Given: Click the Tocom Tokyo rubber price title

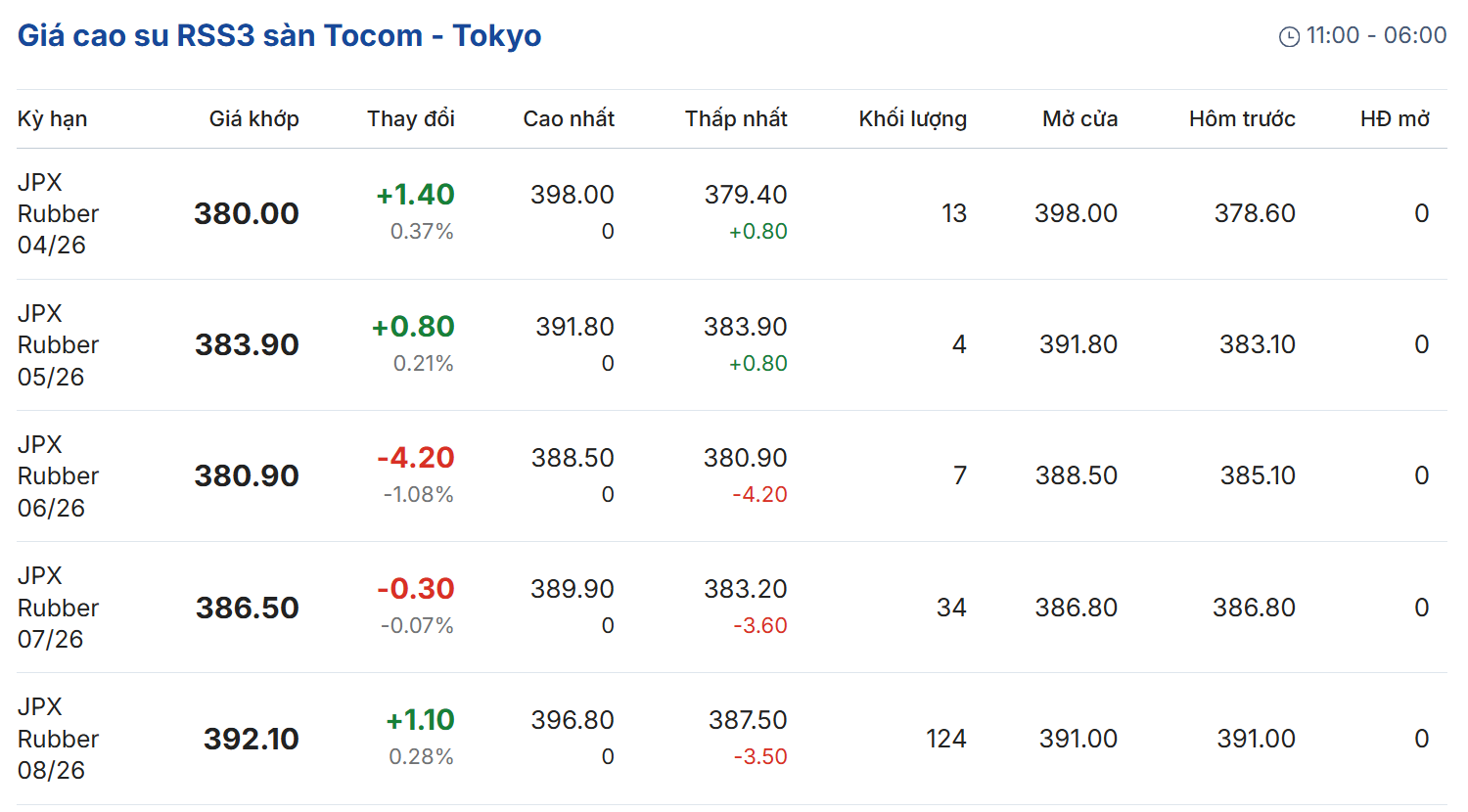Looking at the screenshot, I should tap(279, 35).
